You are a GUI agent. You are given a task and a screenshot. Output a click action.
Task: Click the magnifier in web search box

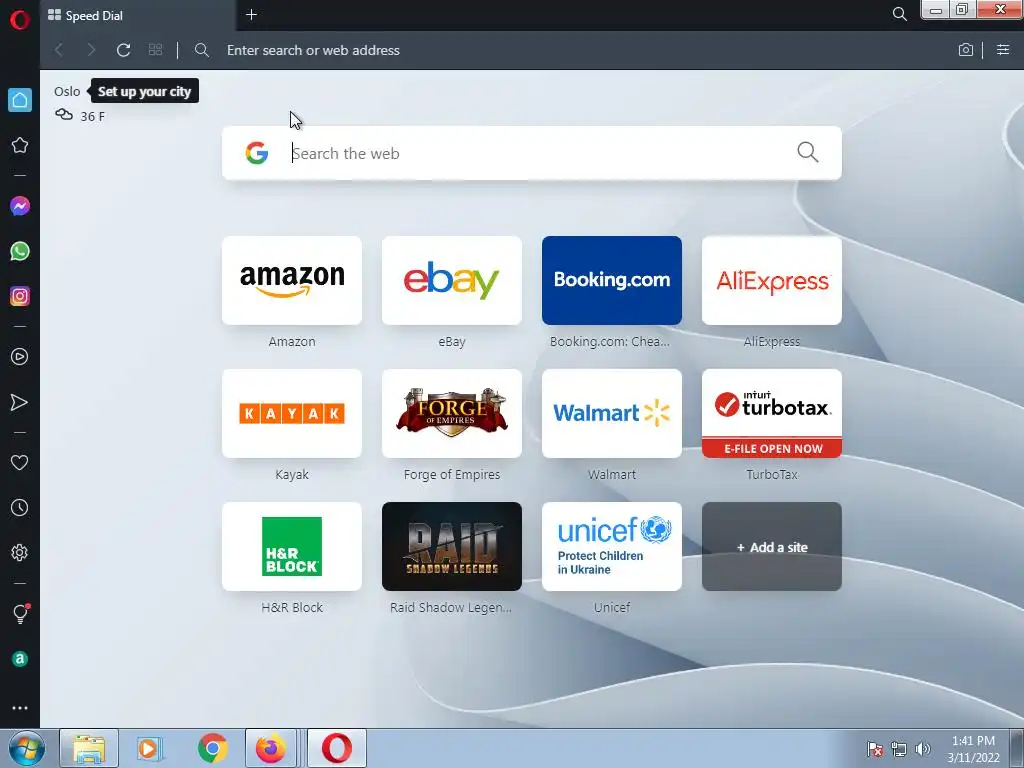coord(808,152)
